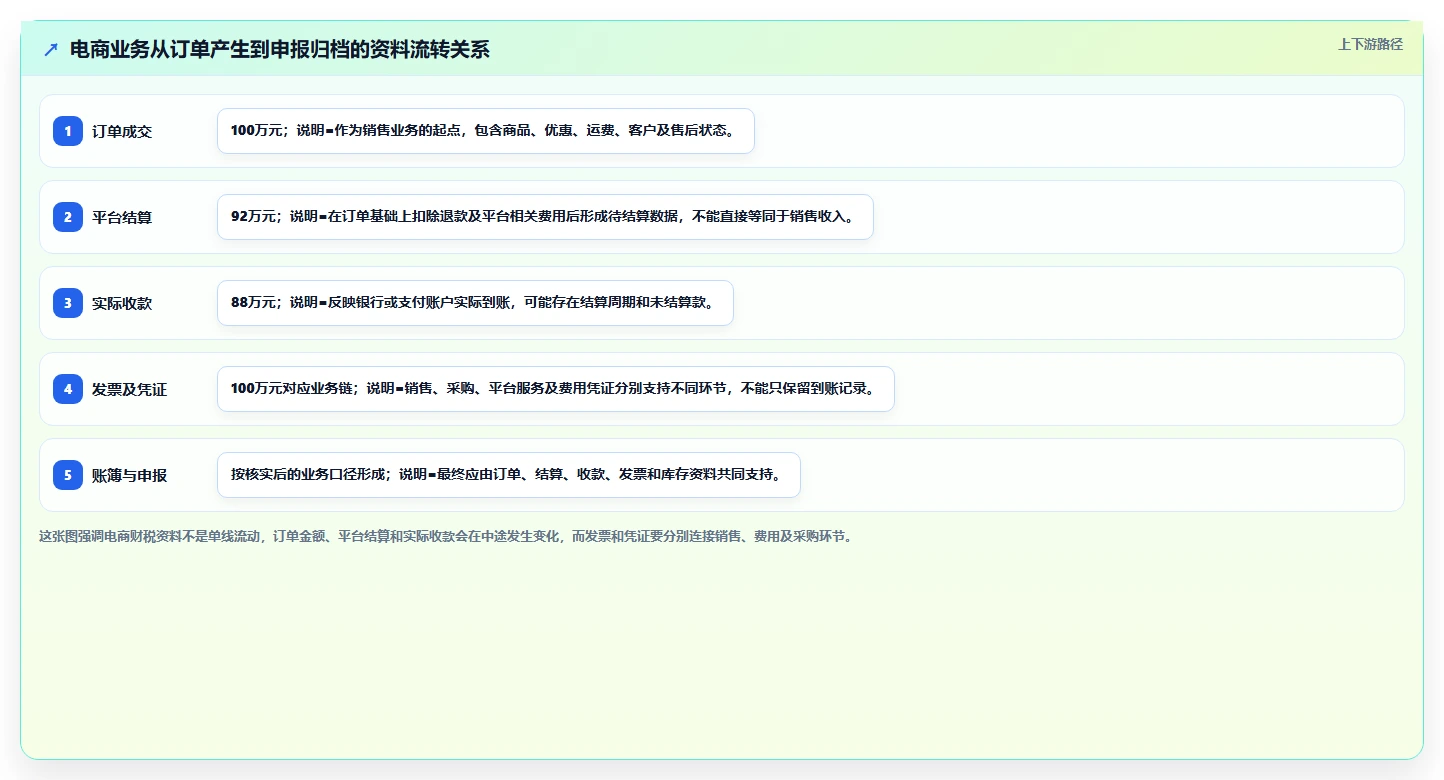Click the step 2 number badge
1444x780 pixels.
(68, 217)
